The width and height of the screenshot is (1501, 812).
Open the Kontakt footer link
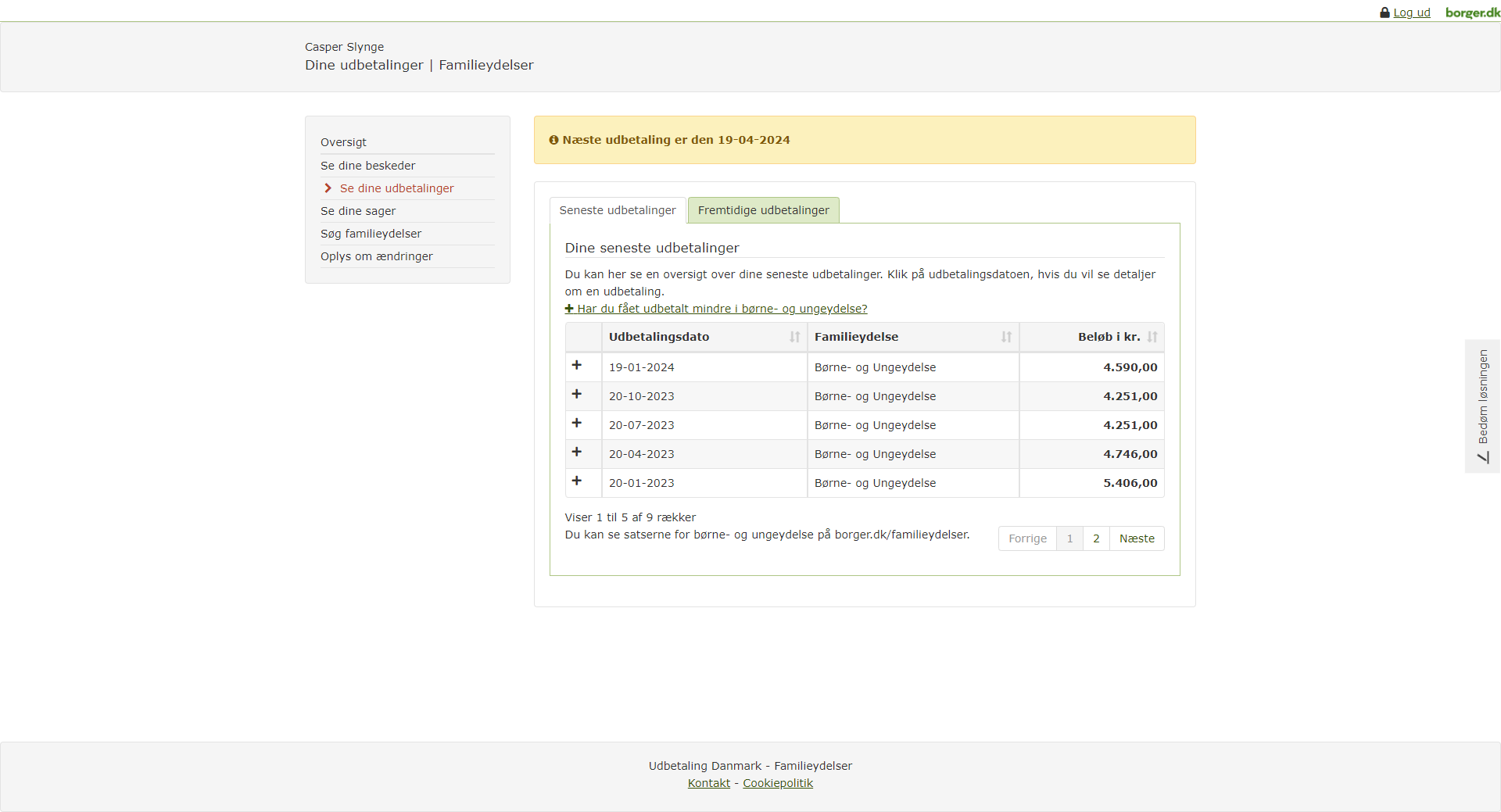click(708, 783)
